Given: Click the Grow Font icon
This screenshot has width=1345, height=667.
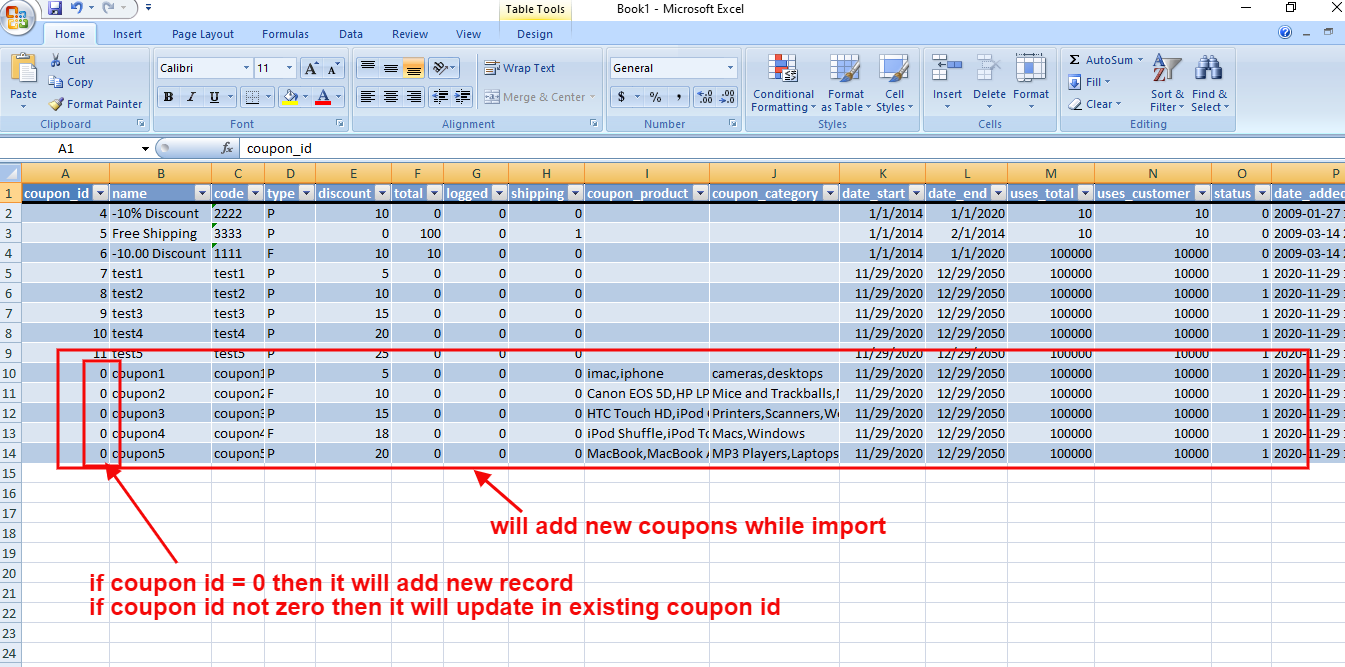Looking at the screenshot, I should click(x=311, y=68).
